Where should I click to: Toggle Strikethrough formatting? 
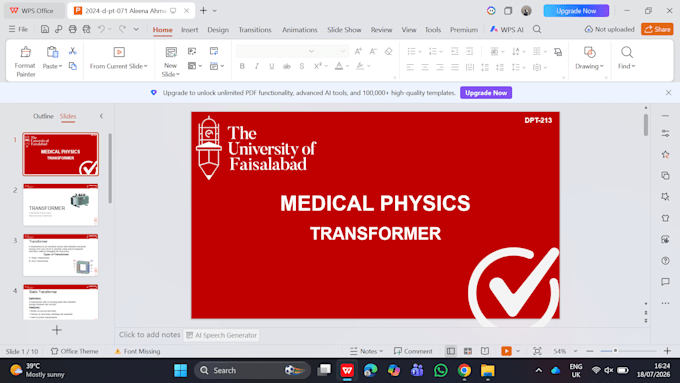click(287, 66)
